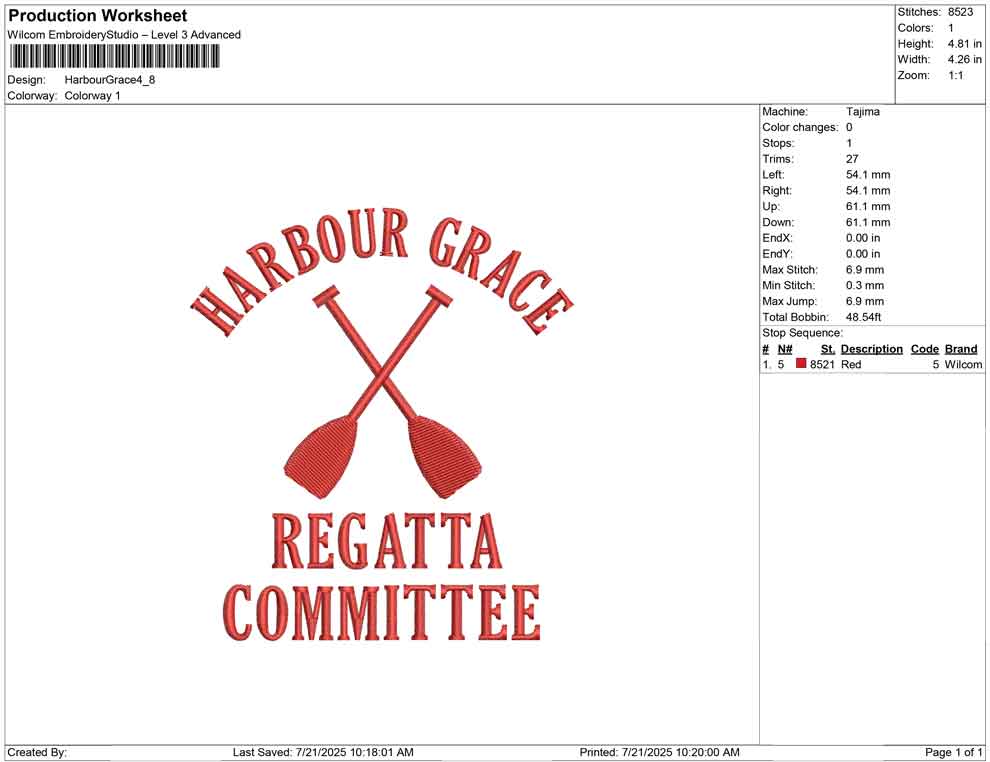Click the "Description" column header
The image size is (990, 762).
872,349
